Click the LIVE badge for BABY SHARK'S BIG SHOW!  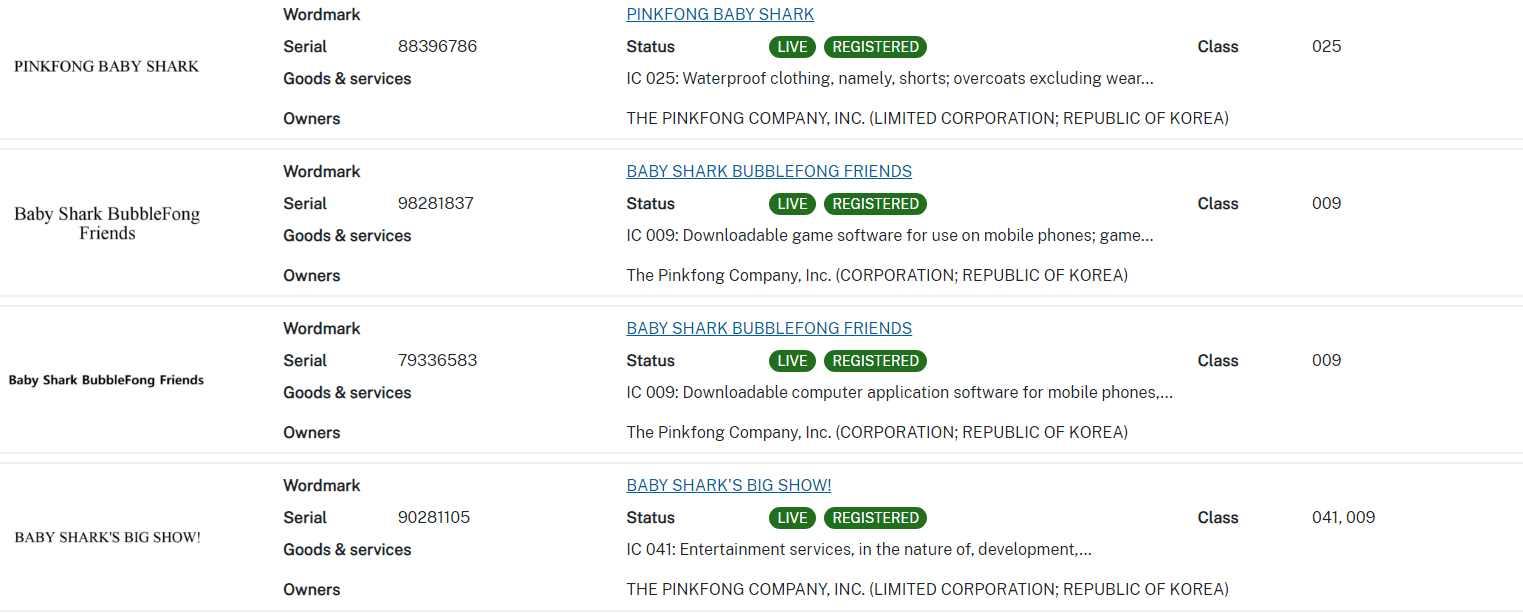[792, 518]
